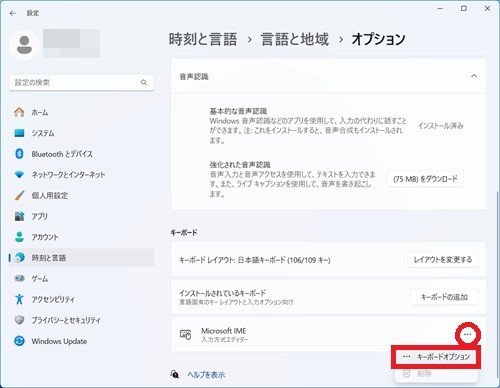Collapse the 音声認識 section chevron

(474, 76)
